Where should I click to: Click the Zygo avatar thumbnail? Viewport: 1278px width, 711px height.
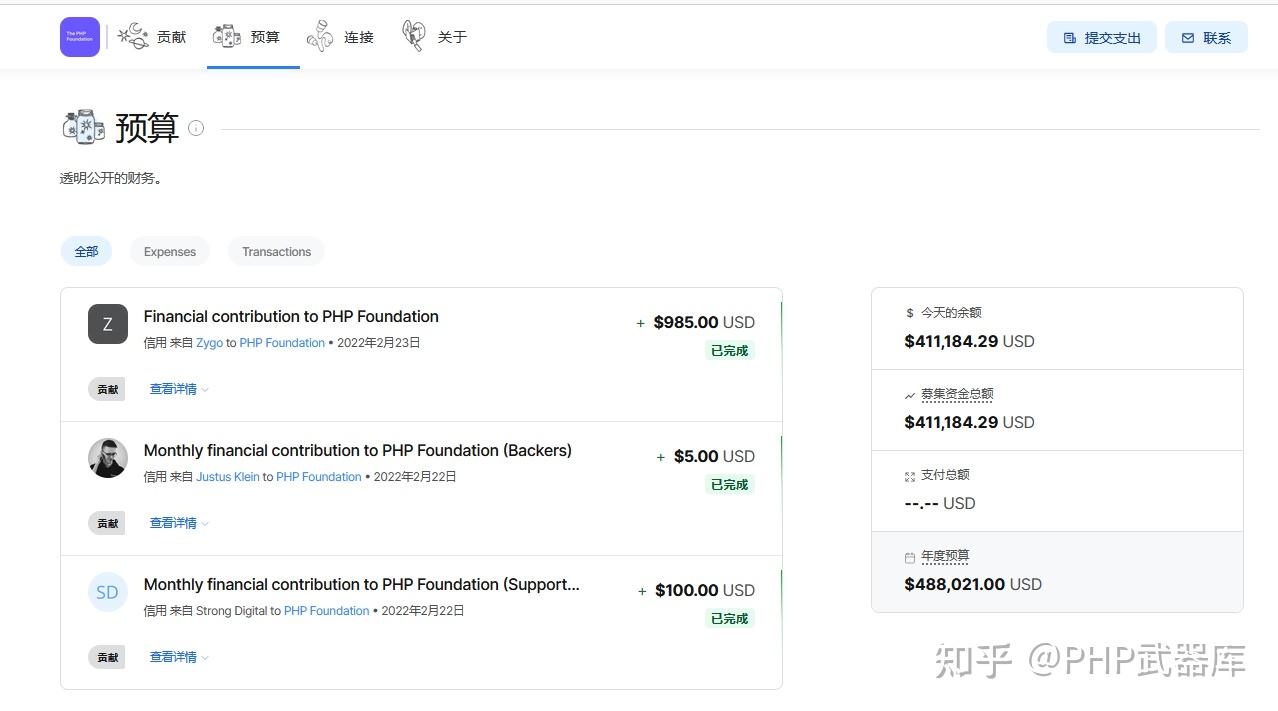point(107,324)
